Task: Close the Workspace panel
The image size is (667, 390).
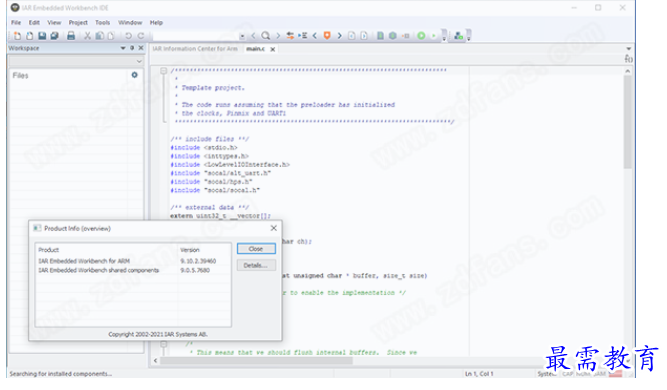Action: coord(141,48)
